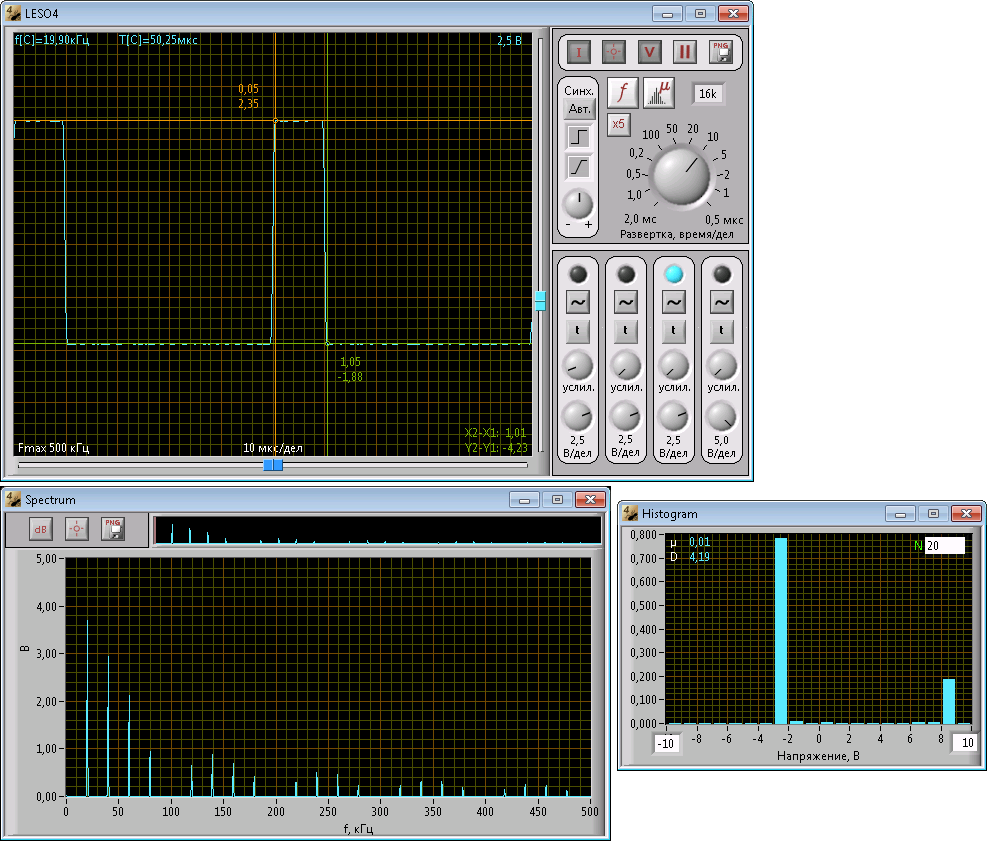Click the blue horizontal position slider thumb
The width and height of the screenshot is (987, 841).
pos(273,465)
